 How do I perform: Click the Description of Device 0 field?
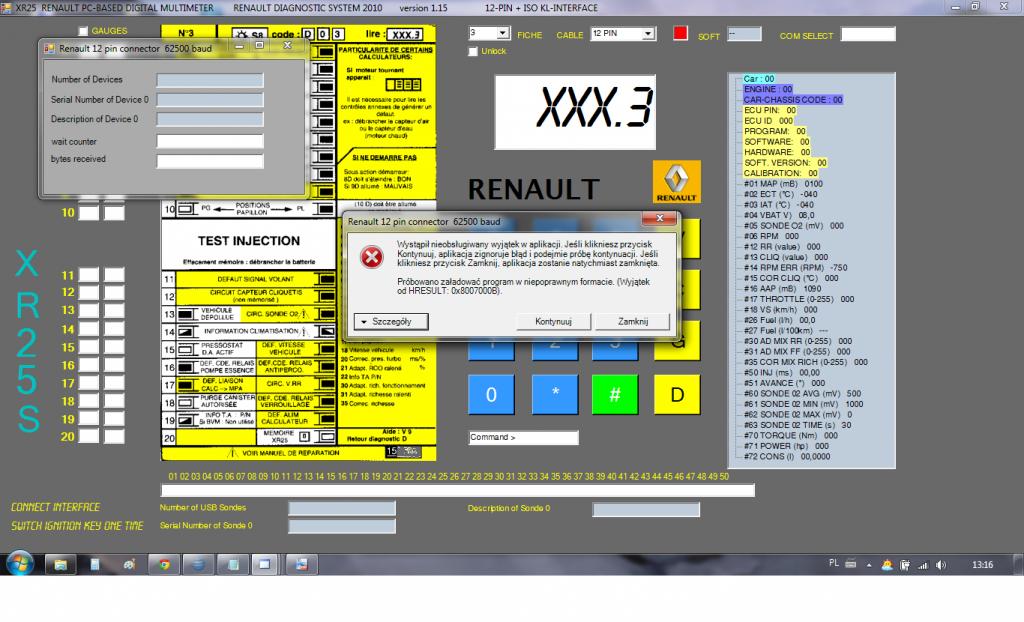[210, 120]
